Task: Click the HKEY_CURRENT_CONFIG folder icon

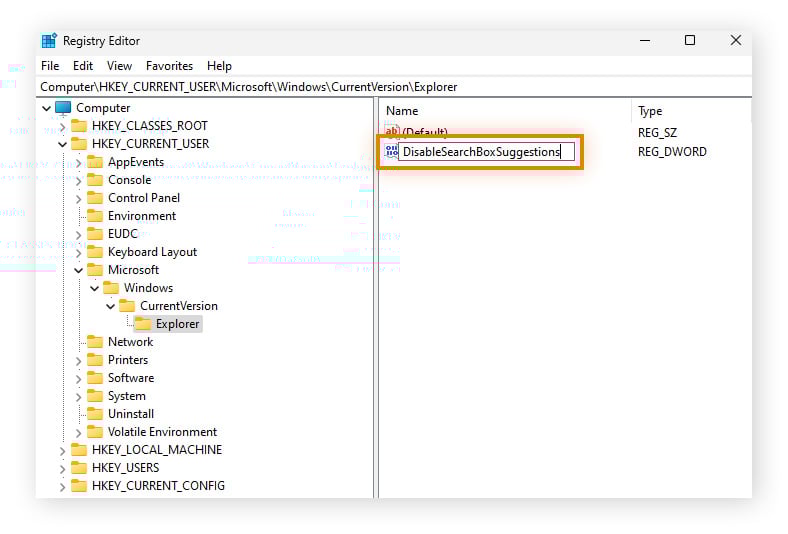Action: point(79,486)
